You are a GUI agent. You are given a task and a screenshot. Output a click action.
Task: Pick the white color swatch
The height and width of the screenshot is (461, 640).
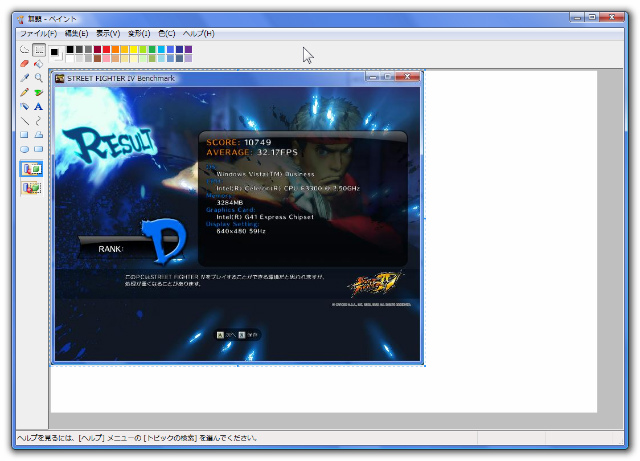coord(70,58)
